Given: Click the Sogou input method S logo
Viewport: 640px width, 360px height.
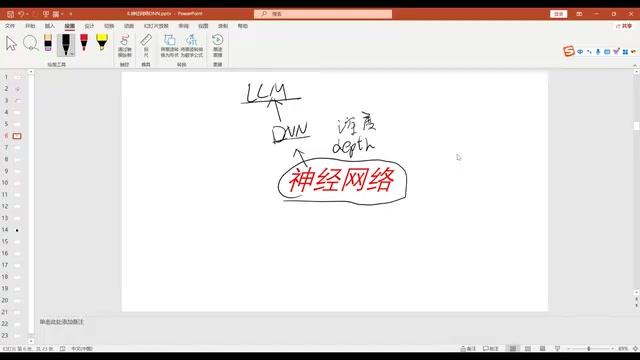Looking at the screenshot, I should coord(569,51).
